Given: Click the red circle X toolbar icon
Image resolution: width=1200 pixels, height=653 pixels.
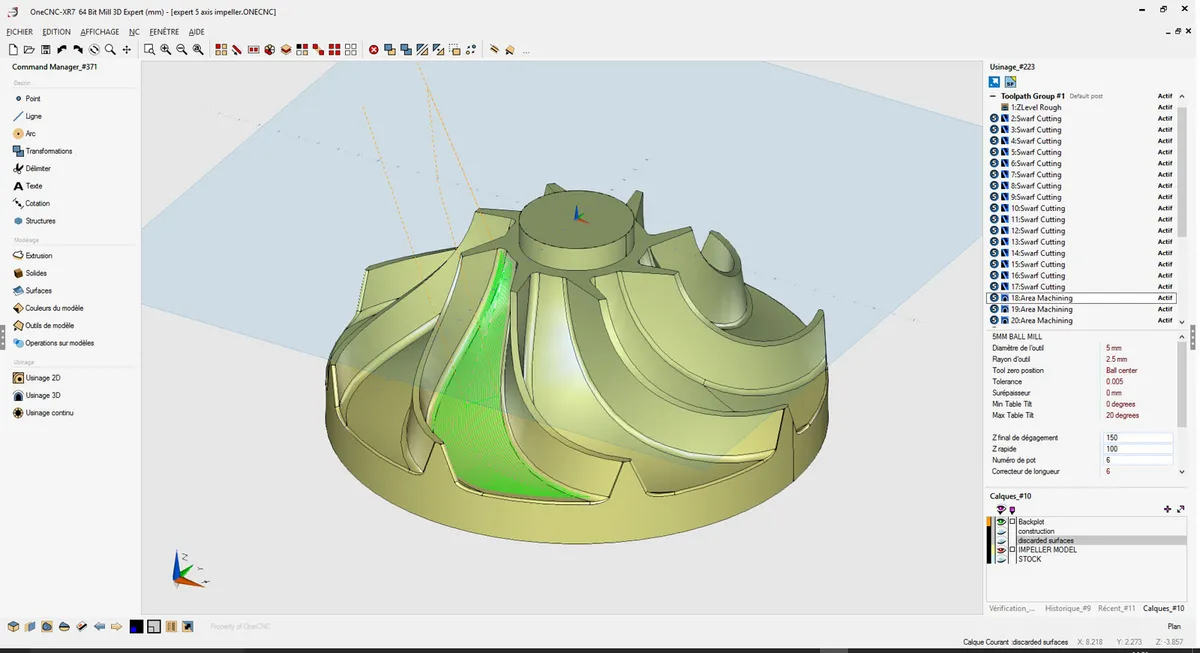Looking at the screenshot, I should coord(374,49).
